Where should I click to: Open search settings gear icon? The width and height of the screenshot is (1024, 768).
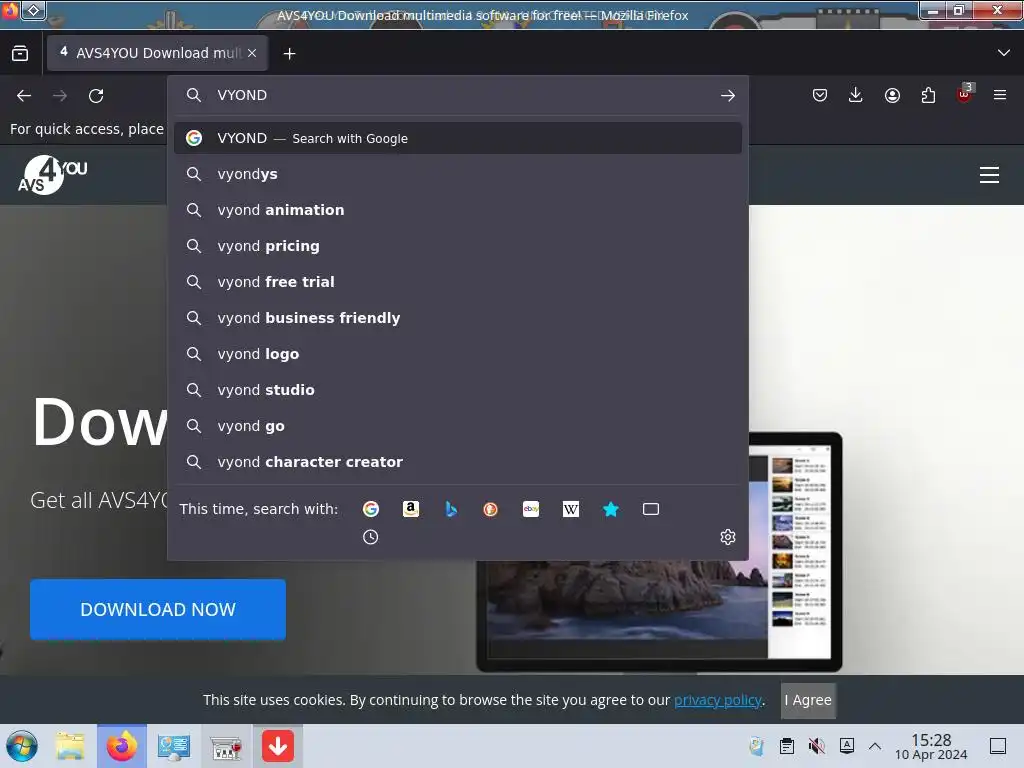click(728, 537)
